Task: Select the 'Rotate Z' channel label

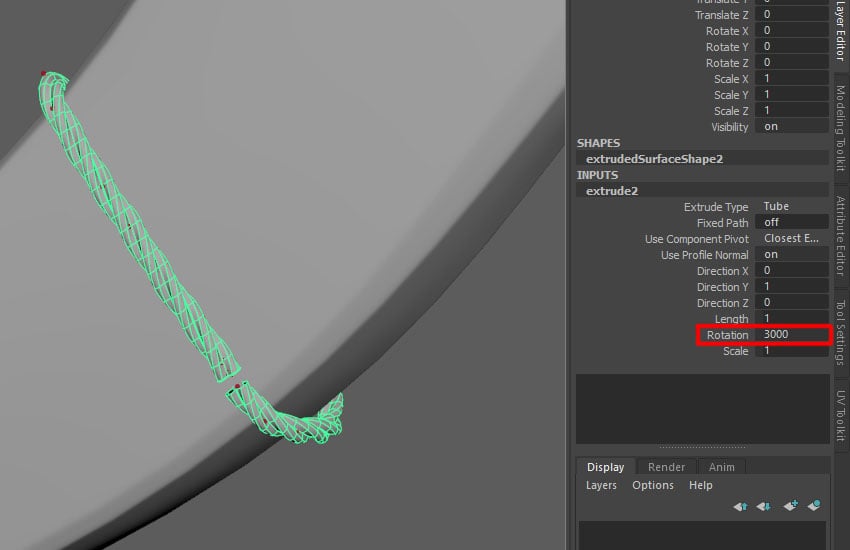Action: coord(726,63)
